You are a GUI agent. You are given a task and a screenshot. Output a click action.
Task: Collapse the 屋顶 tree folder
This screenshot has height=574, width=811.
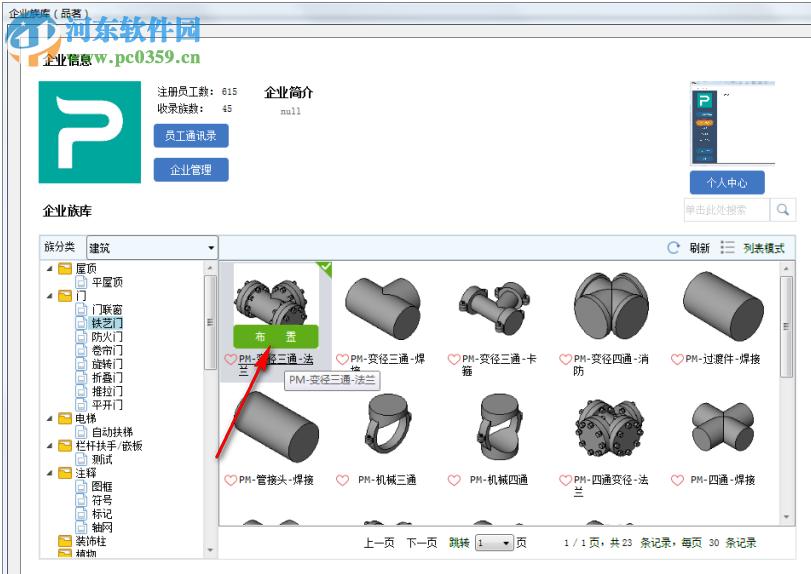tap(50, 268)
